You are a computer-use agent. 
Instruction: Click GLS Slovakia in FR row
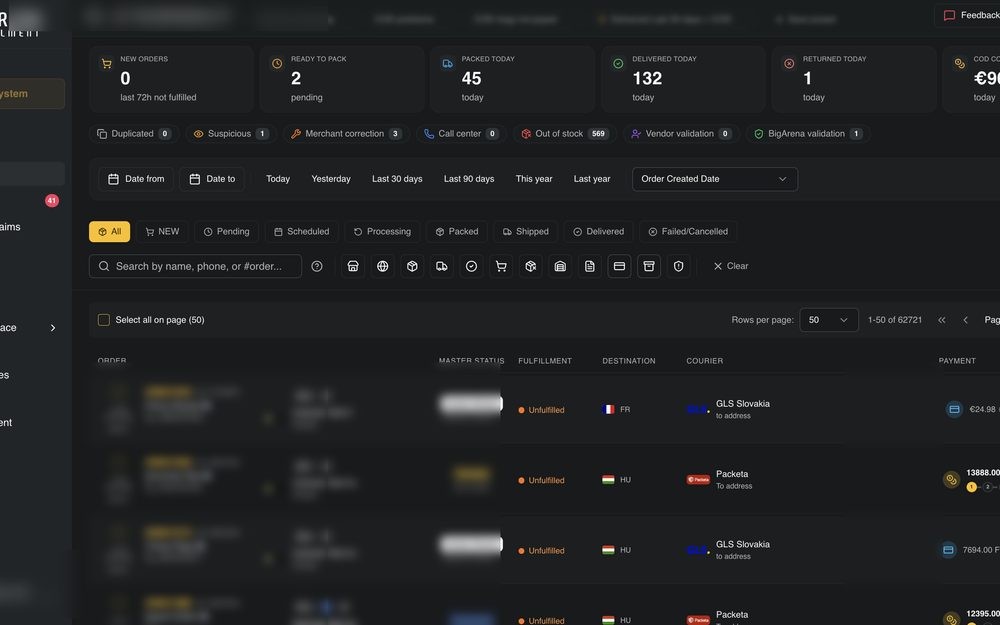tap(742, 404)
